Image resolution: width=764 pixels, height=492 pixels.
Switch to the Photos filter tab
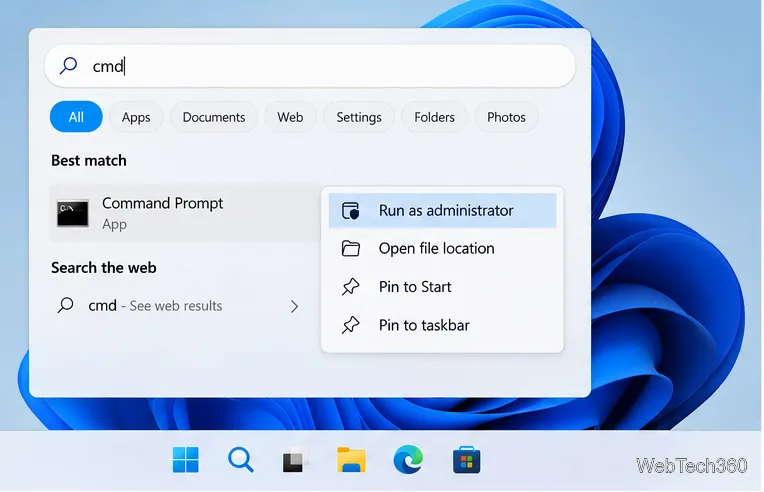(506, 117)
